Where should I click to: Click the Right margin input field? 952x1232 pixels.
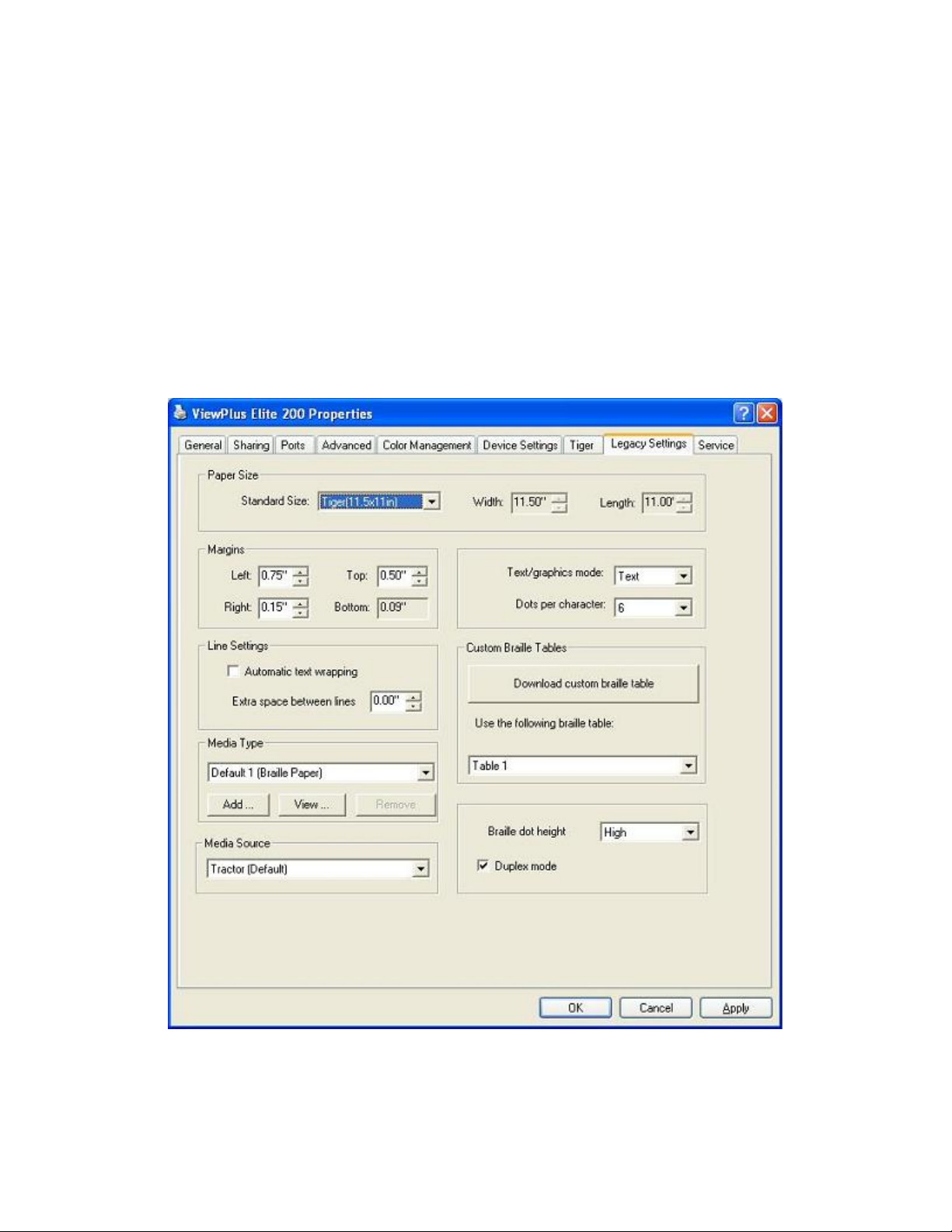(x=276, y=608)
